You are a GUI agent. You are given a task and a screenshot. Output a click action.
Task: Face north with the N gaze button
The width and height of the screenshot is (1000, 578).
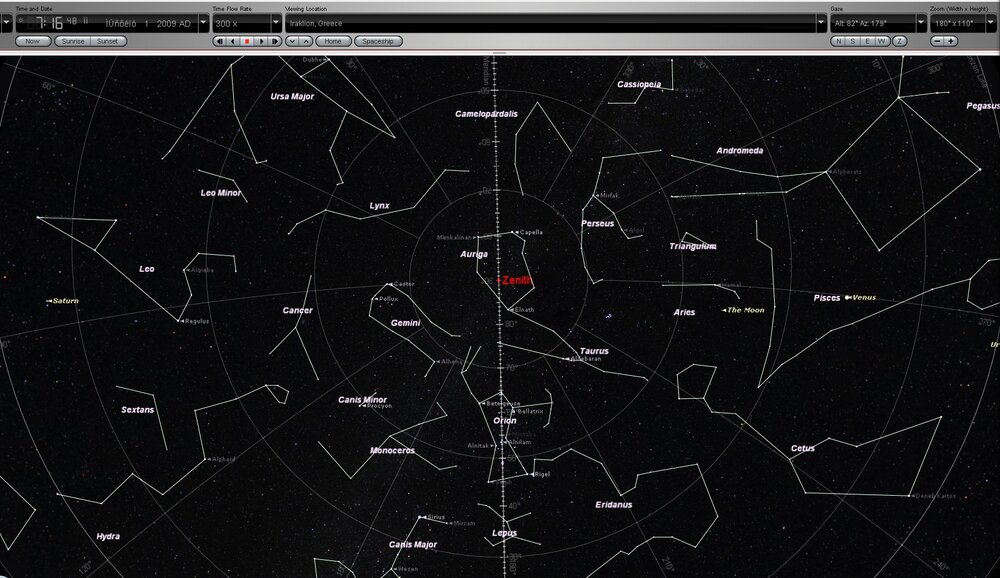pos(838,41)
